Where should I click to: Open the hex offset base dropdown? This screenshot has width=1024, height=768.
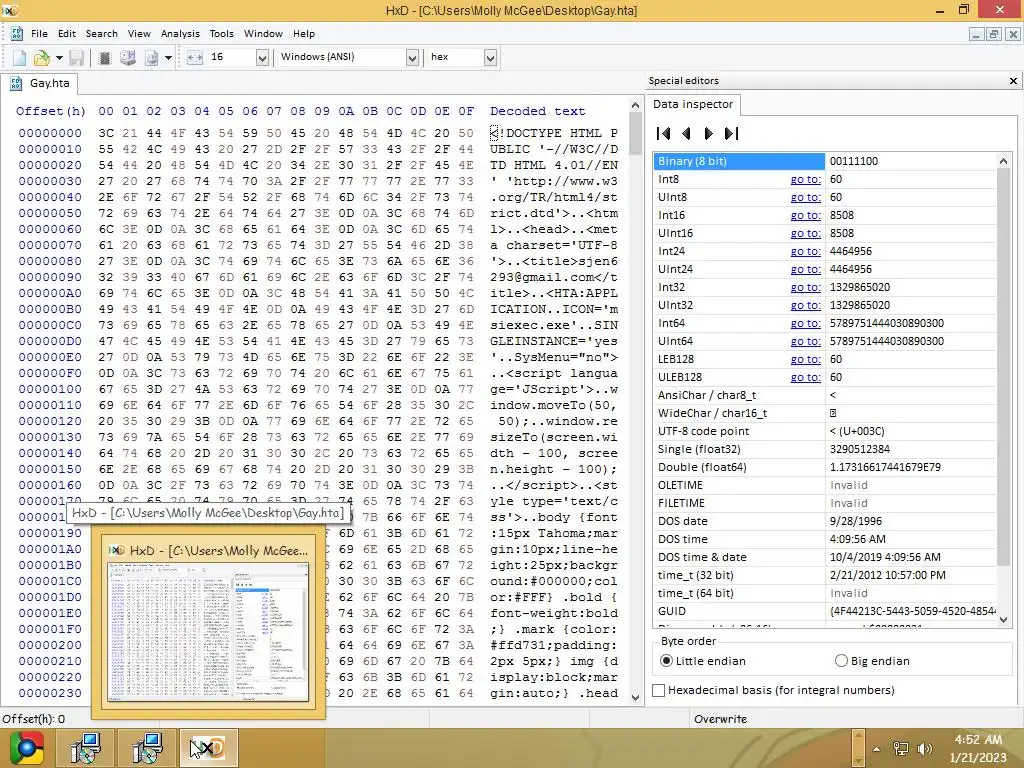(x=490, y=58)
